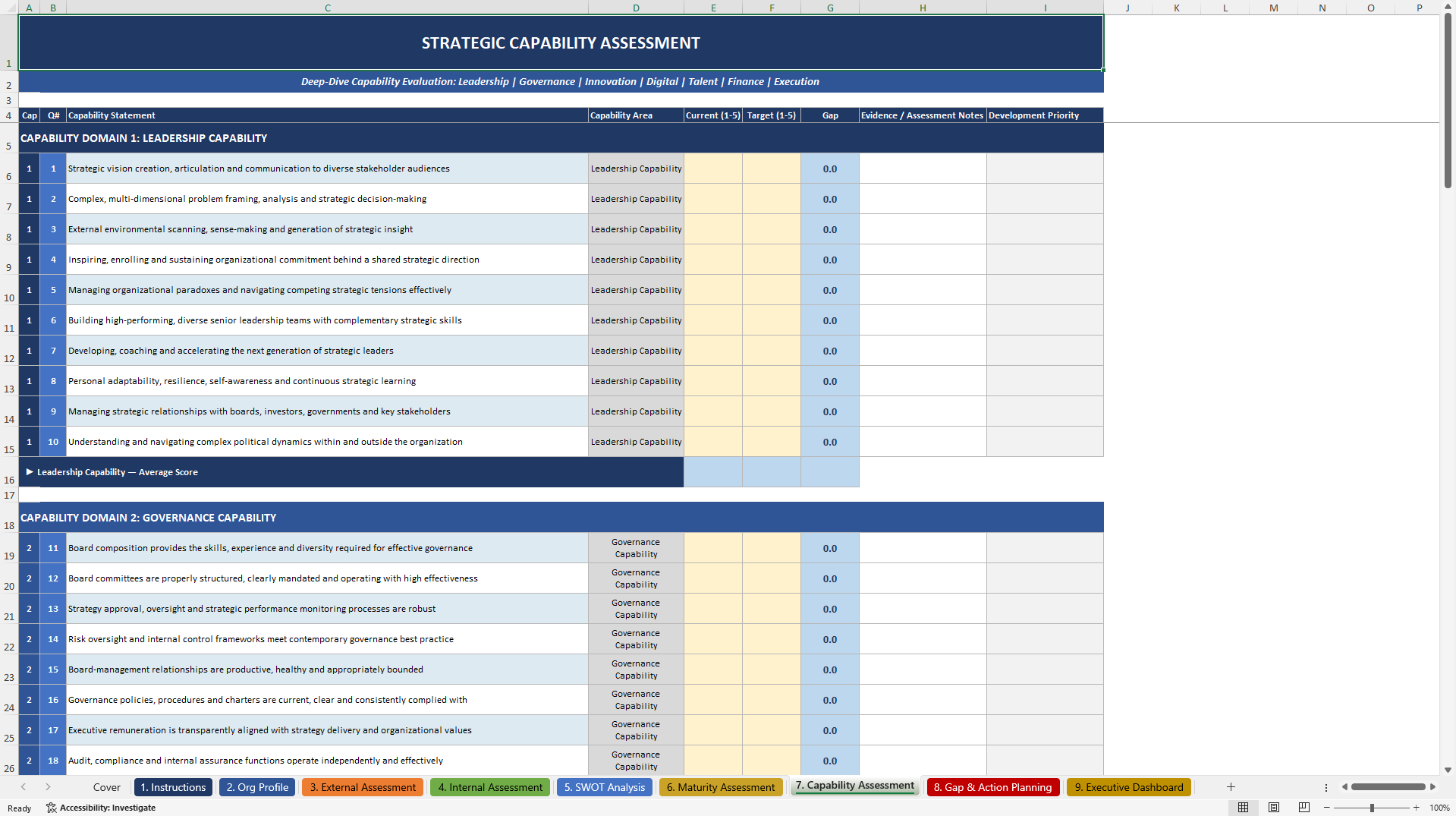This screenshot has height=816, width=1456.
Task: Open the 4. Internal Assessment tab
Action: (x=490, y=787)
